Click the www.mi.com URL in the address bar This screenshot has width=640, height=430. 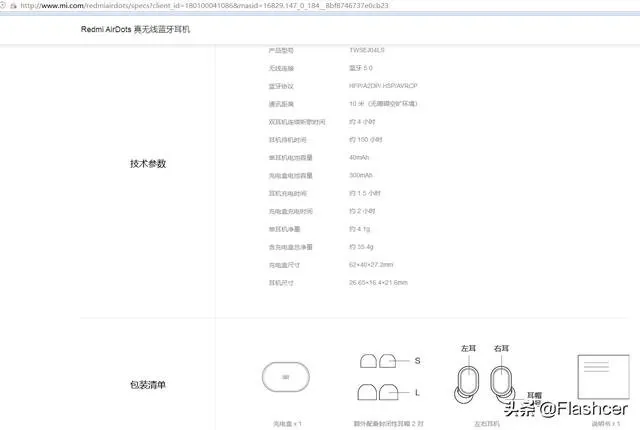tap(204, 6)
